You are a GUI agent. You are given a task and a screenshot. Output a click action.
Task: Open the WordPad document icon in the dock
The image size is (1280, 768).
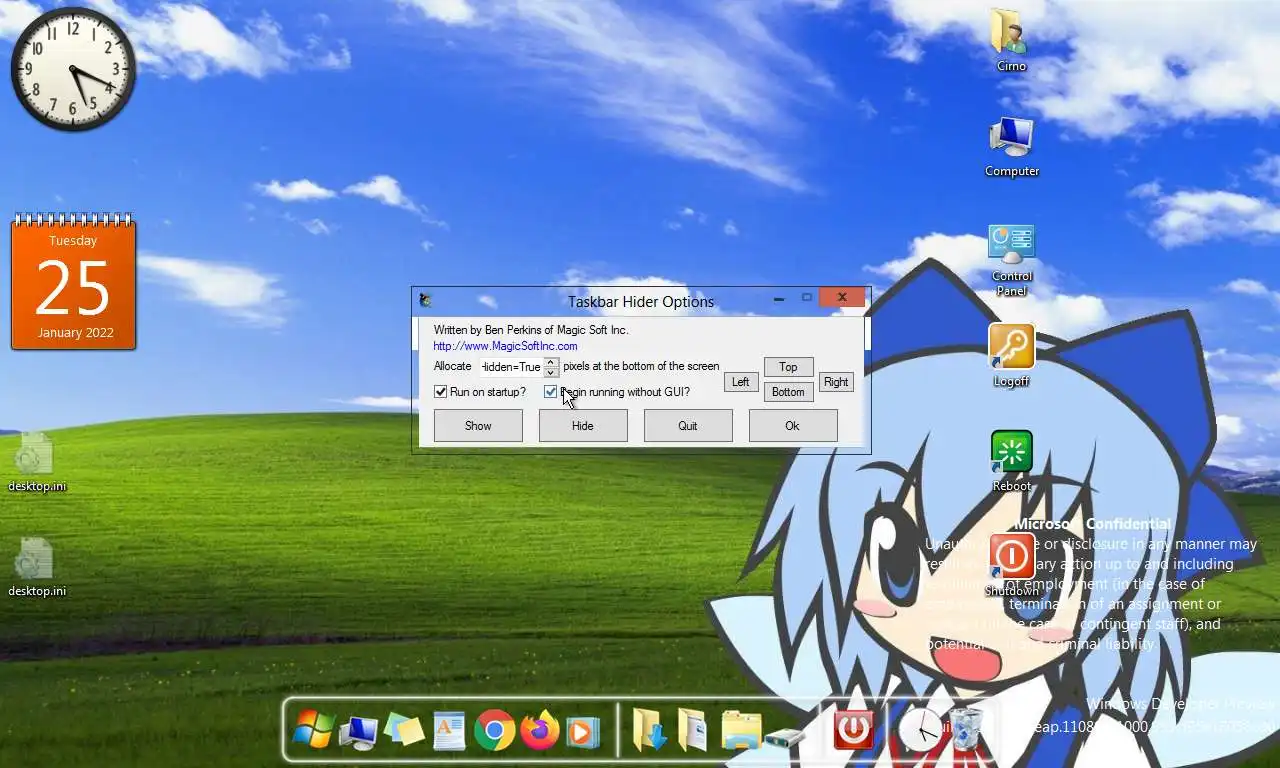point(449,731)
